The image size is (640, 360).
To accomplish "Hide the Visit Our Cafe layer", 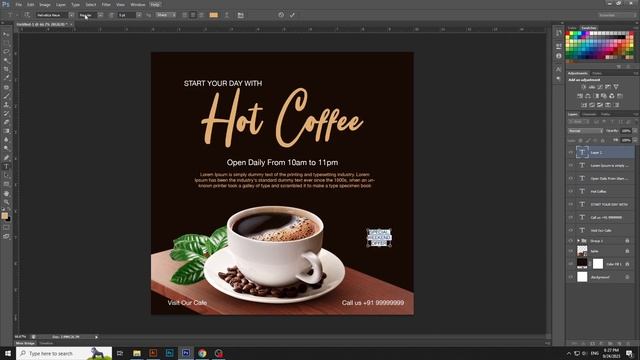I will (x=571, y=230).
